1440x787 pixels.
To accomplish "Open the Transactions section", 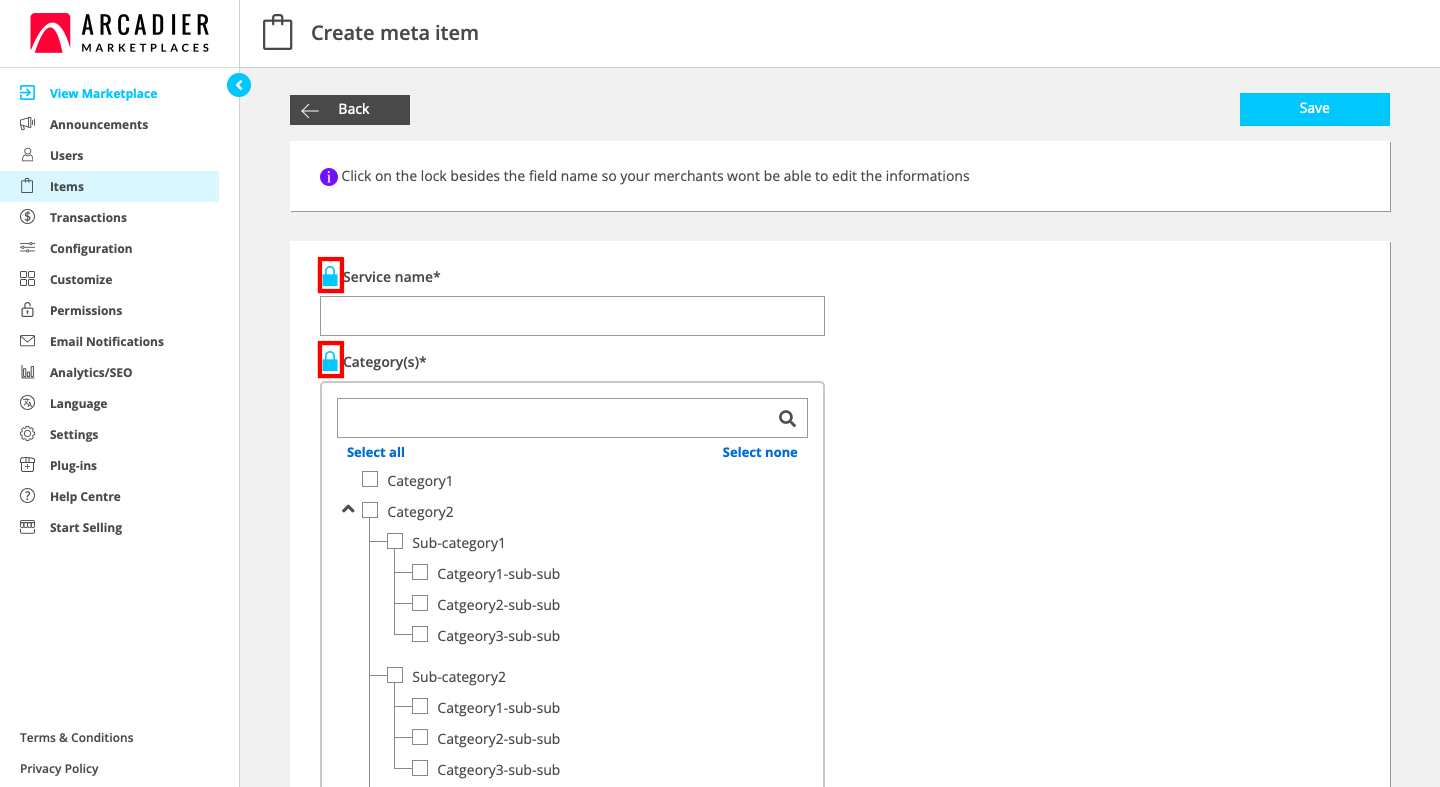I will point(88,217).
